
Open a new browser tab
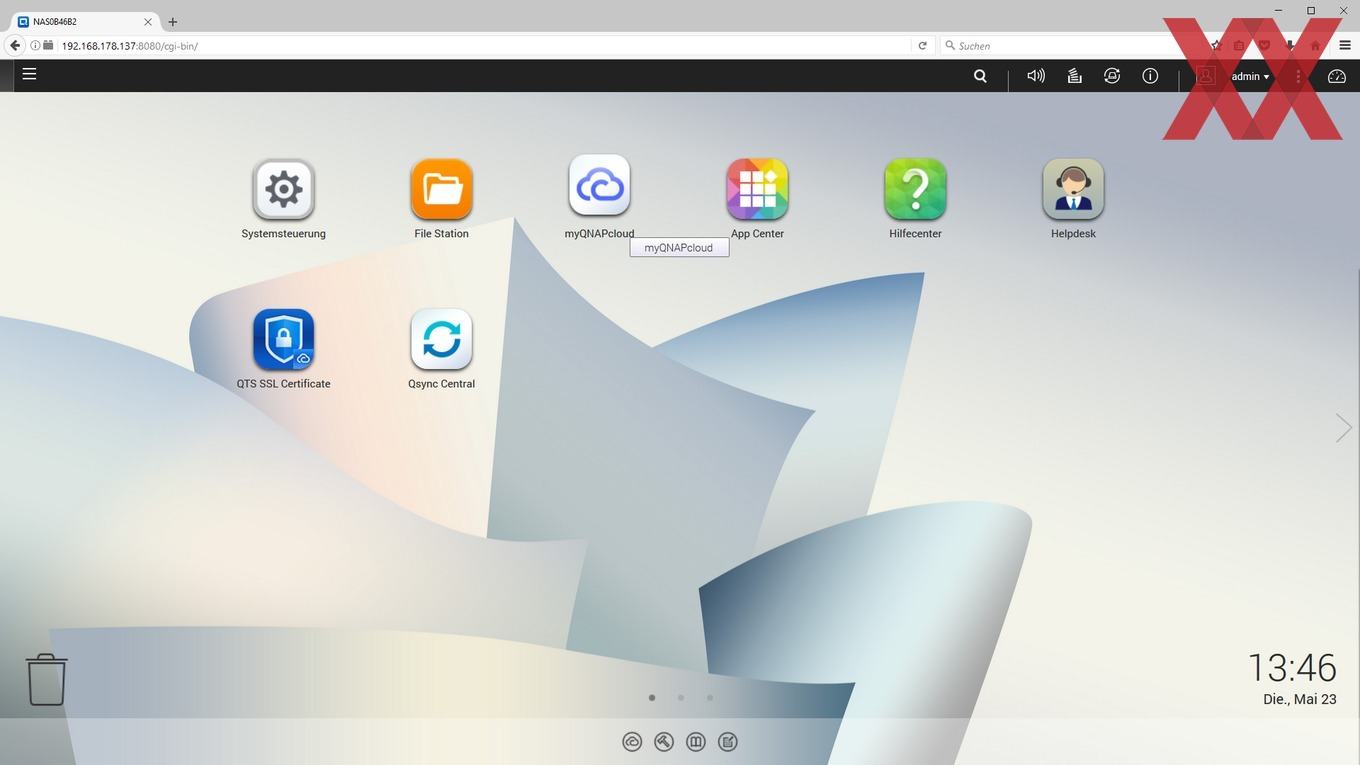pyautogui.click(x=173, y=21)
